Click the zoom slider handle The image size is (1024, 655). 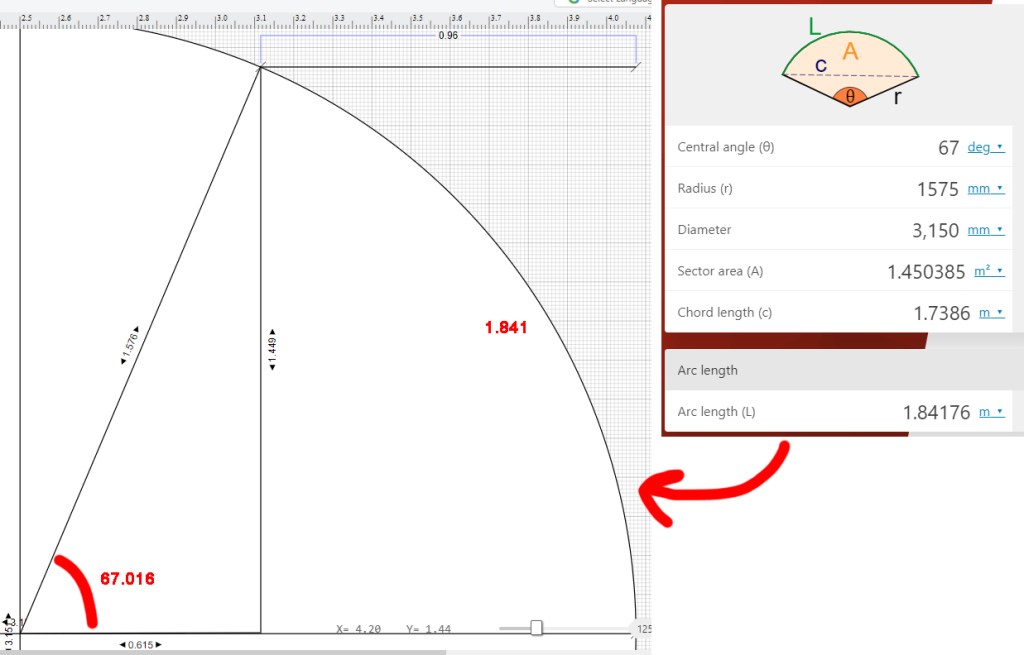(536, 628)
